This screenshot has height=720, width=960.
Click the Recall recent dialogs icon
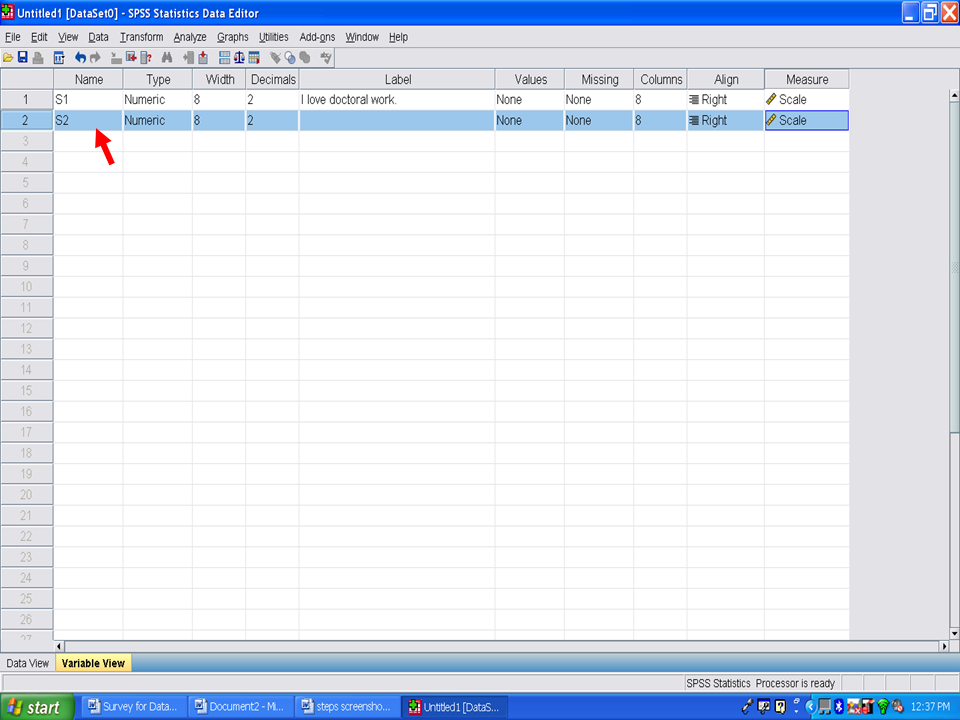[x=59, y=58]
